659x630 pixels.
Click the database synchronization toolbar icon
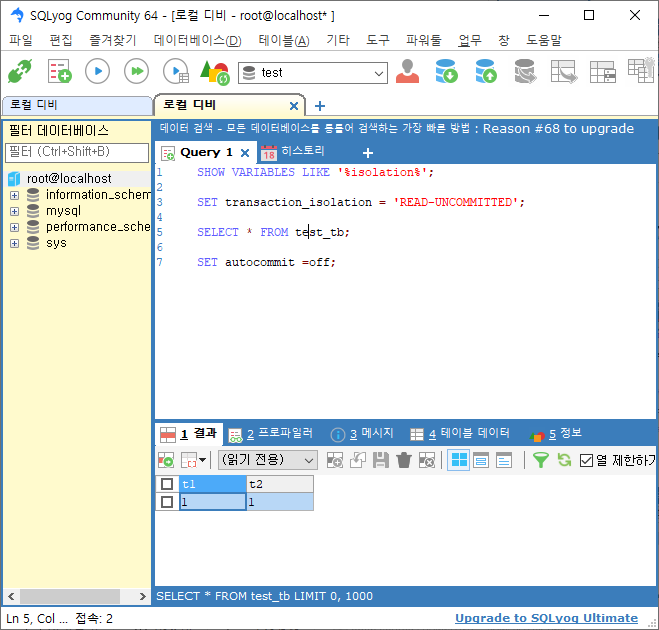(525, 71)
